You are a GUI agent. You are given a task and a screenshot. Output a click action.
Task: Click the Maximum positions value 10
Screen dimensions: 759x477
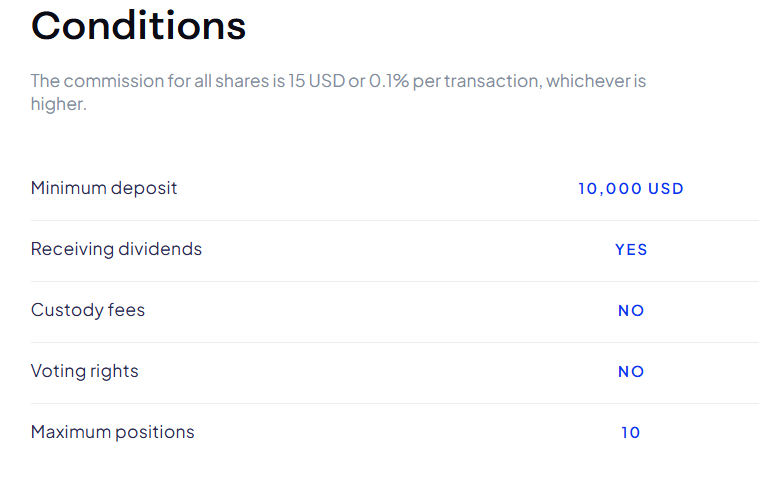pyautogui.click(x=630, y=433)
